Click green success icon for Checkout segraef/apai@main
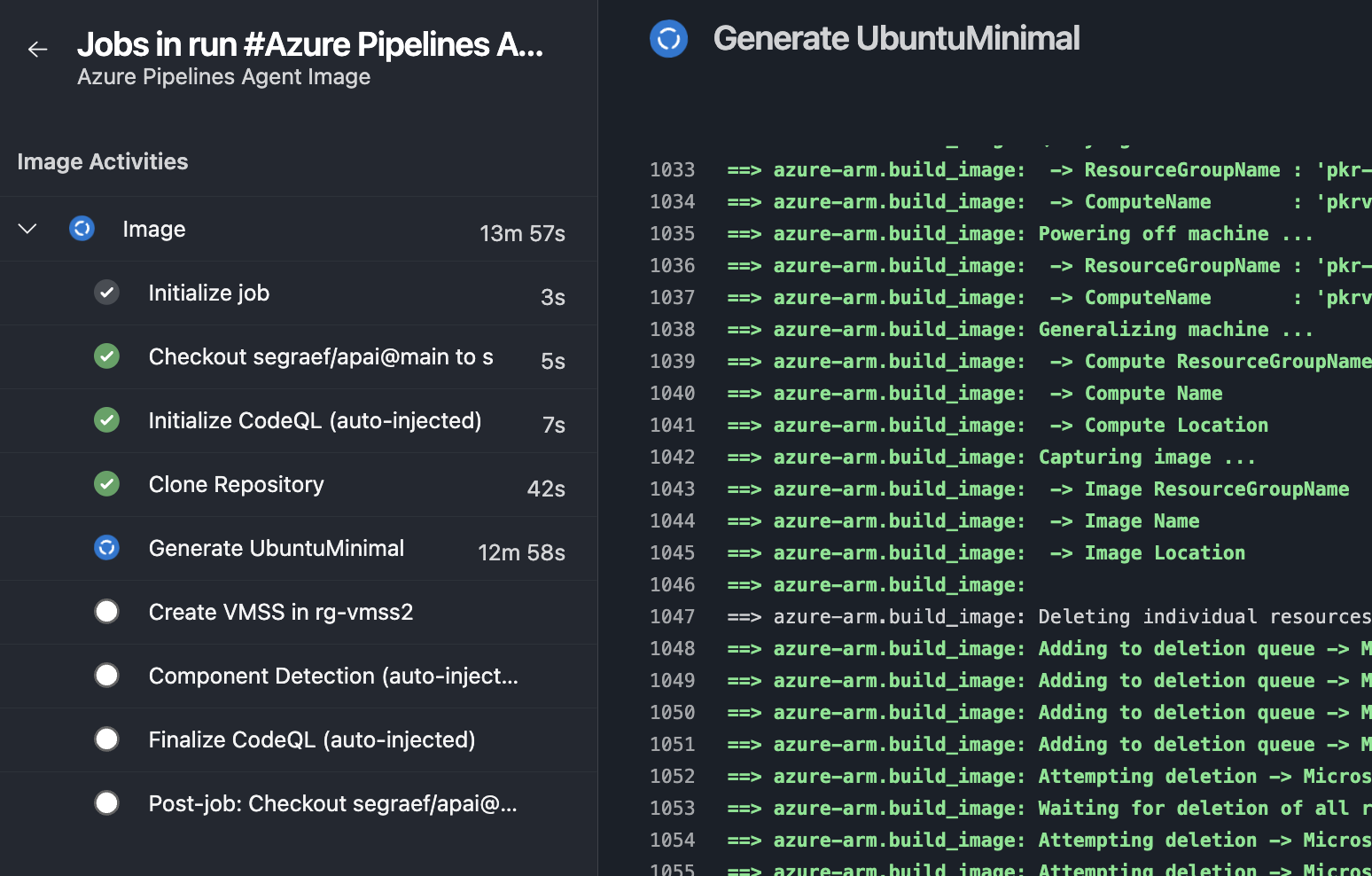This screenshot has height=876, width=1372. (106, 356)
